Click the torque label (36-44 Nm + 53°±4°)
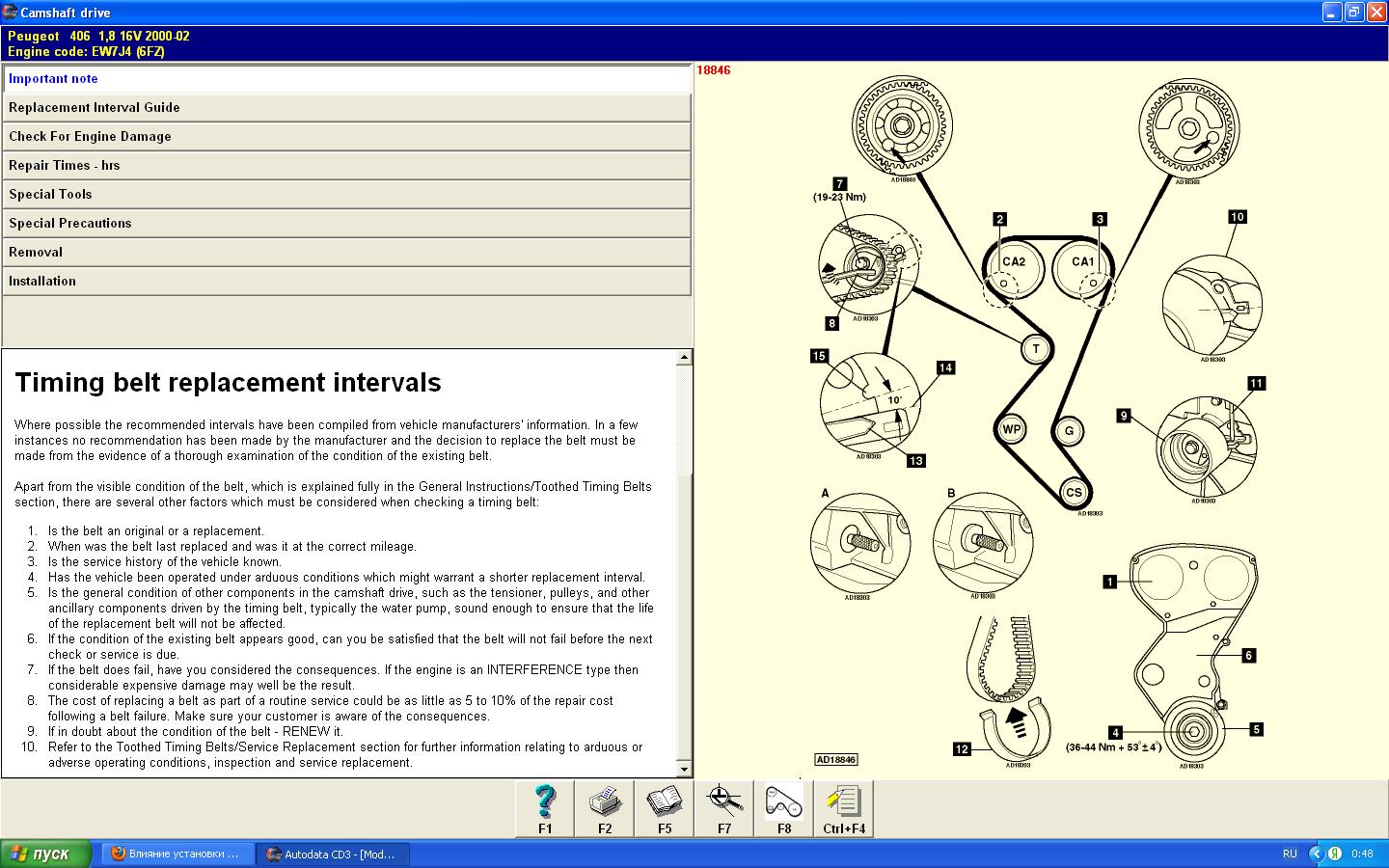Viewport: 1389px width, 868px height. [1113, 747]
